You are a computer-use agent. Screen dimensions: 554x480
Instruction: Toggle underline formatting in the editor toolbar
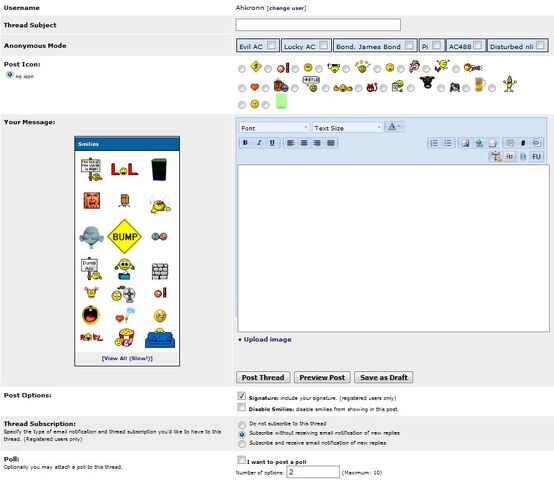pyautogui.click(x=272, y=143)
